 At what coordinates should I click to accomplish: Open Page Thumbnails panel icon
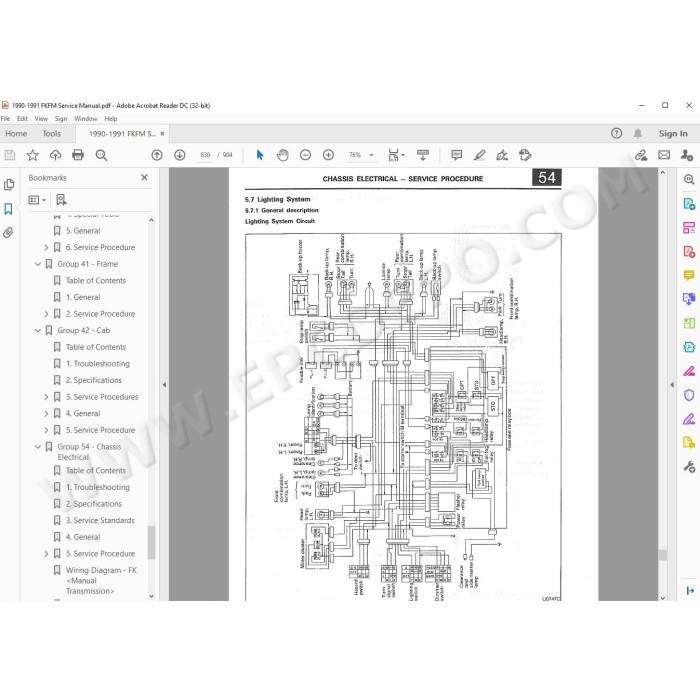point(8,185)
